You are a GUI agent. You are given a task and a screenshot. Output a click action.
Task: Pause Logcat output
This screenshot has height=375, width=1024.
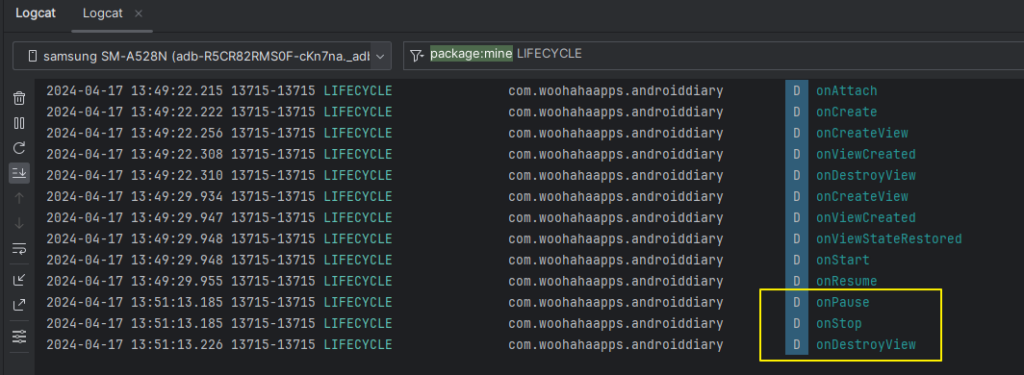[x=19, y=123]
